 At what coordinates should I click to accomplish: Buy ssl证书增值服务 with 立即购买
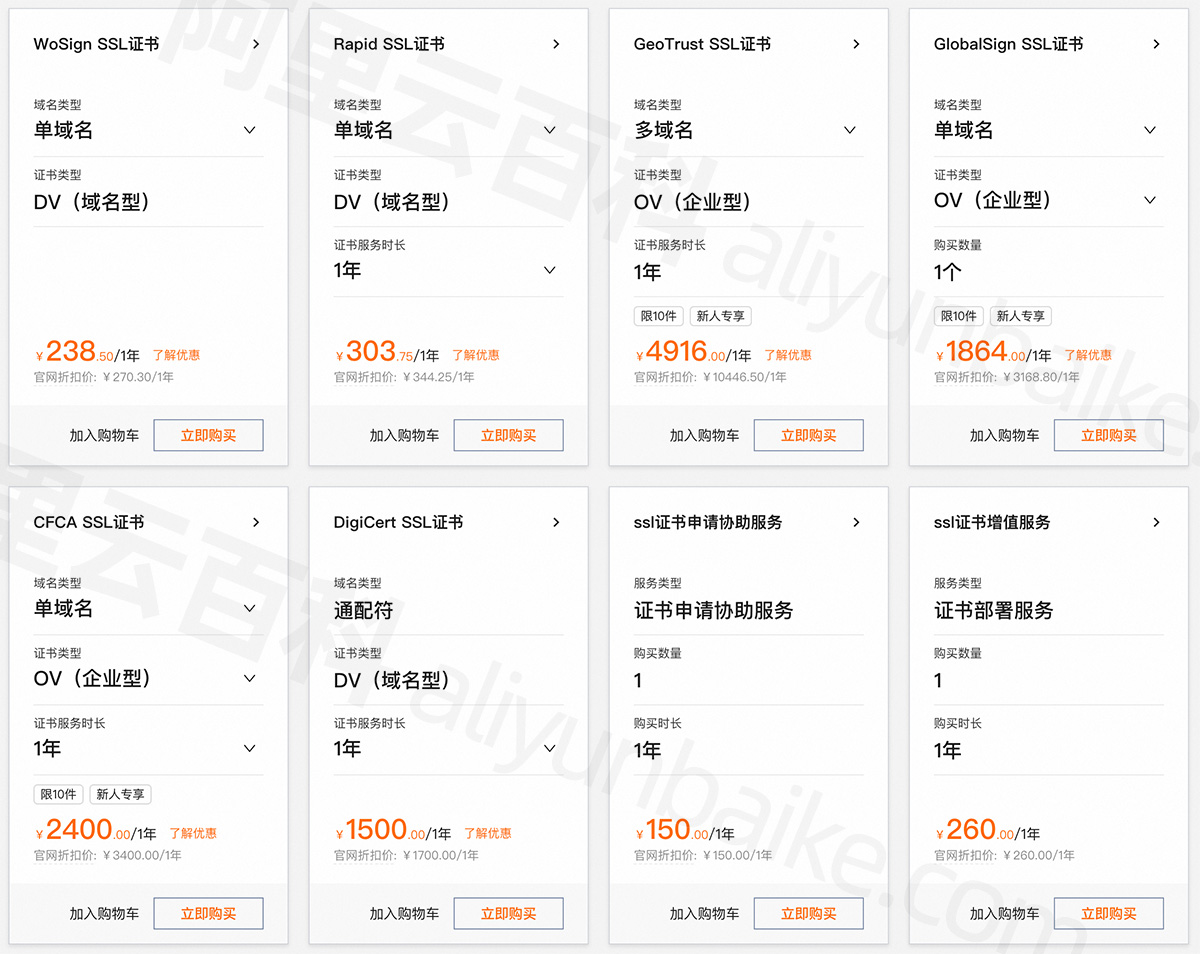coord(1108,913)
